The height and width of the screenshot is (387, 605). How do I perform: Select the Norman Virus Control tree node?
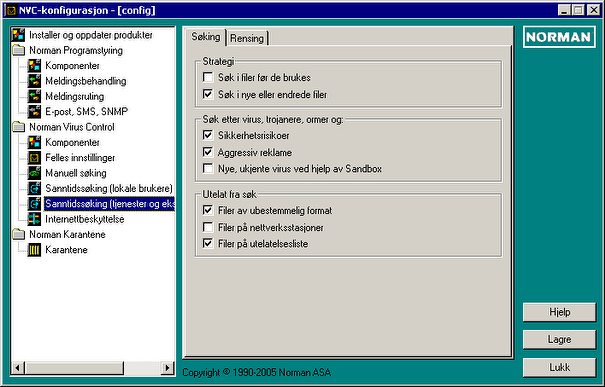(x=72, y=127)
